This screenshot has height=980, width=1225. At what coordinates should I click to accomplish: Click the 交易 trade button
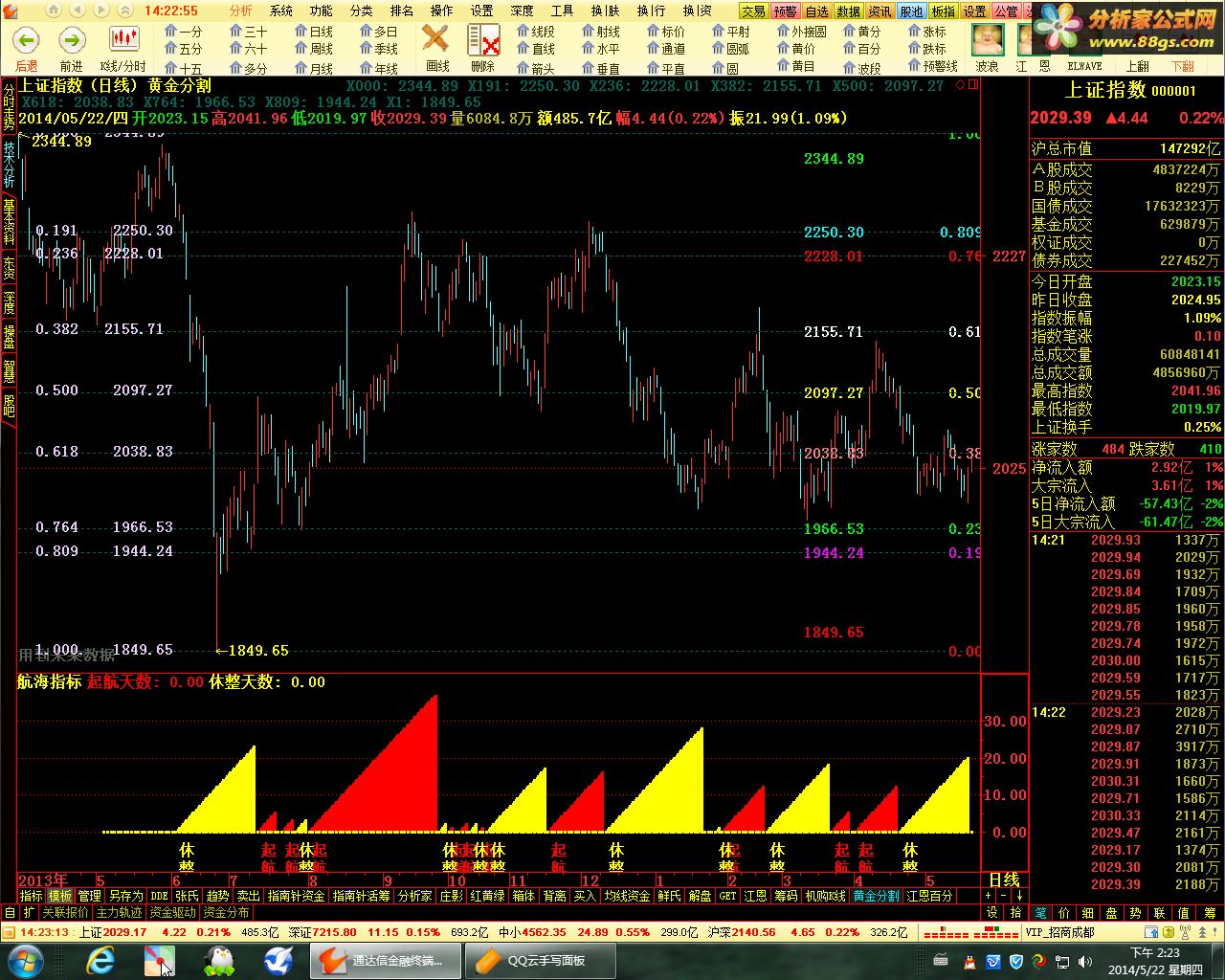[754, 11]
